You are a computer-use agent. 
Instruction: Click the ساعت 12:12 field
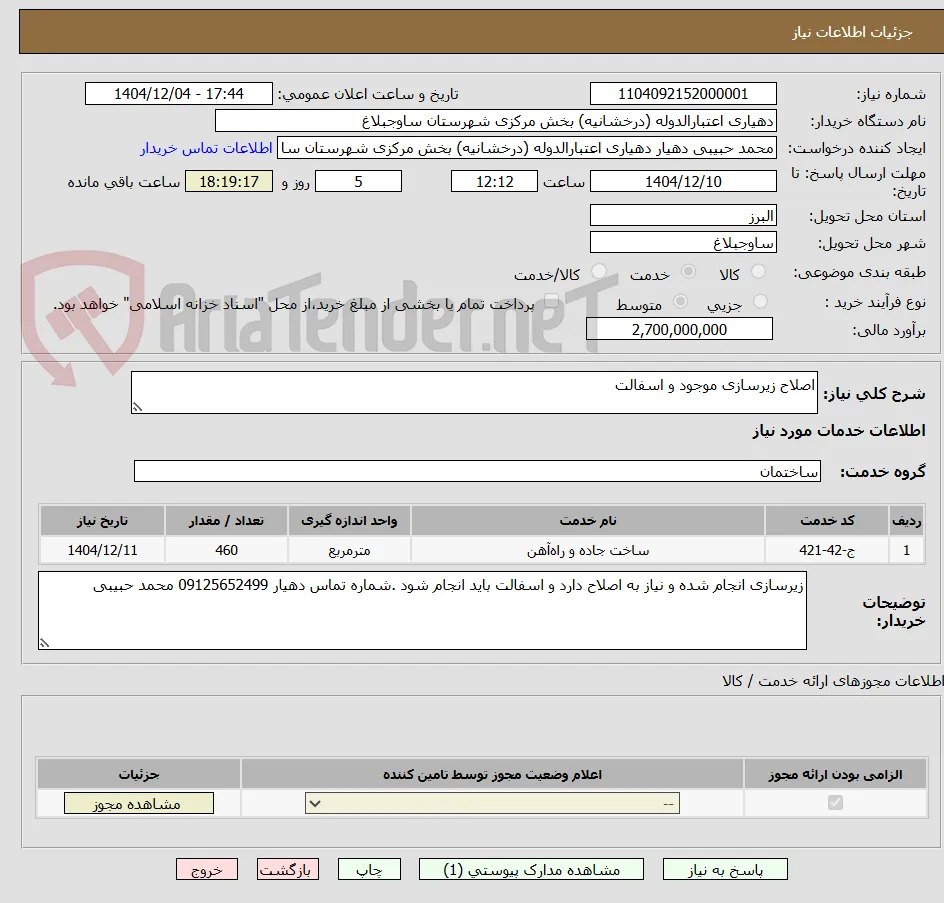[x=494, y=181]
